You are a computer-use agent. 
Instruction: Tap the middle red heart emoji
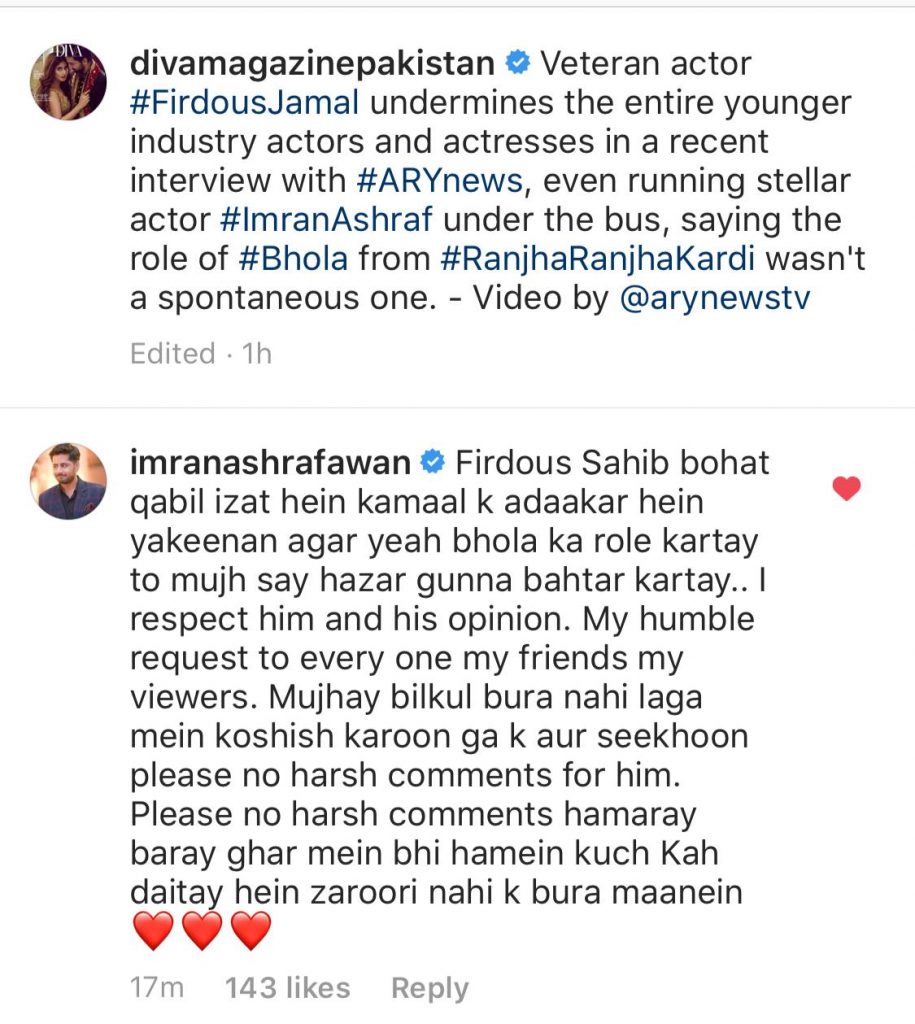click(x=202, y=931)
